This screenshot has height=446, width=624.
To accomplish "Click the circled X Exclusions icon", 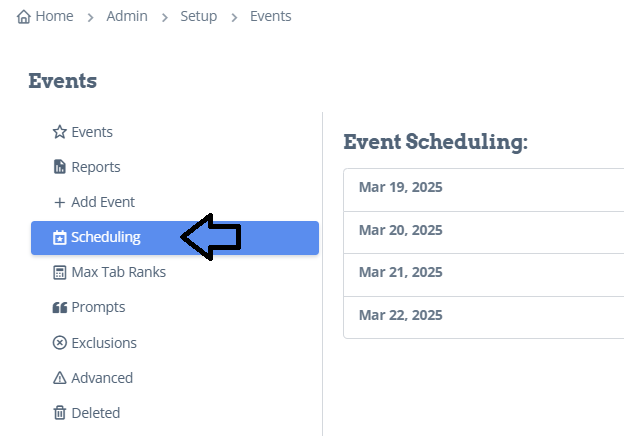I will point(60,343).
